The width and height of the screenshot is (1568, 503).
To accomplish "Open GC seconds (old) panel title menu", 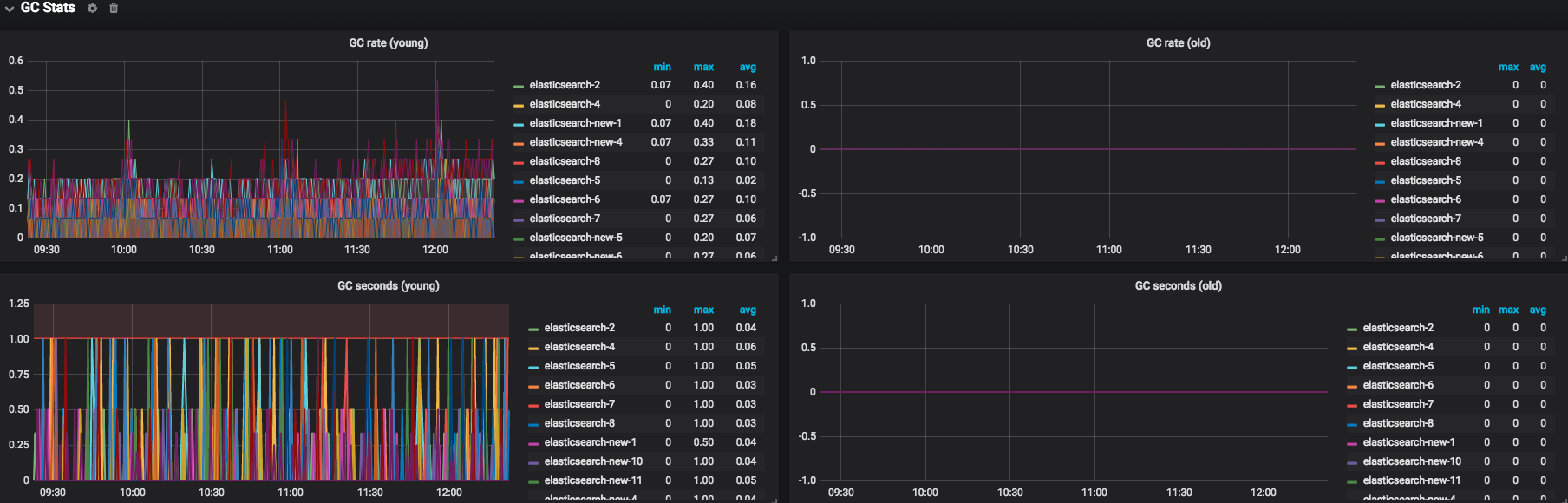I will [1178, 285].
